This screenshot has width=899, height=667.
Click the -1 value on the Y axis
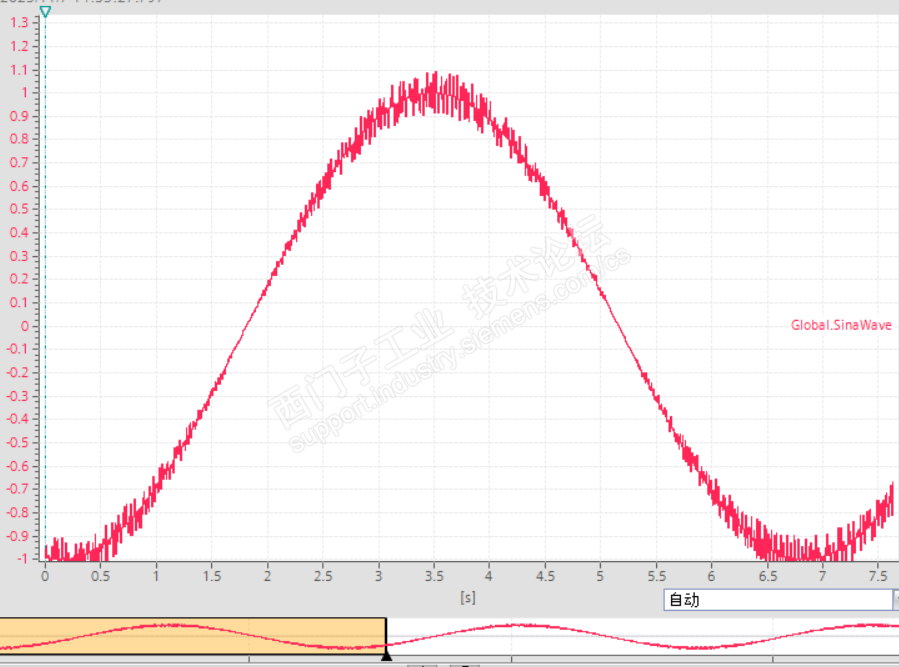point(22,558)
